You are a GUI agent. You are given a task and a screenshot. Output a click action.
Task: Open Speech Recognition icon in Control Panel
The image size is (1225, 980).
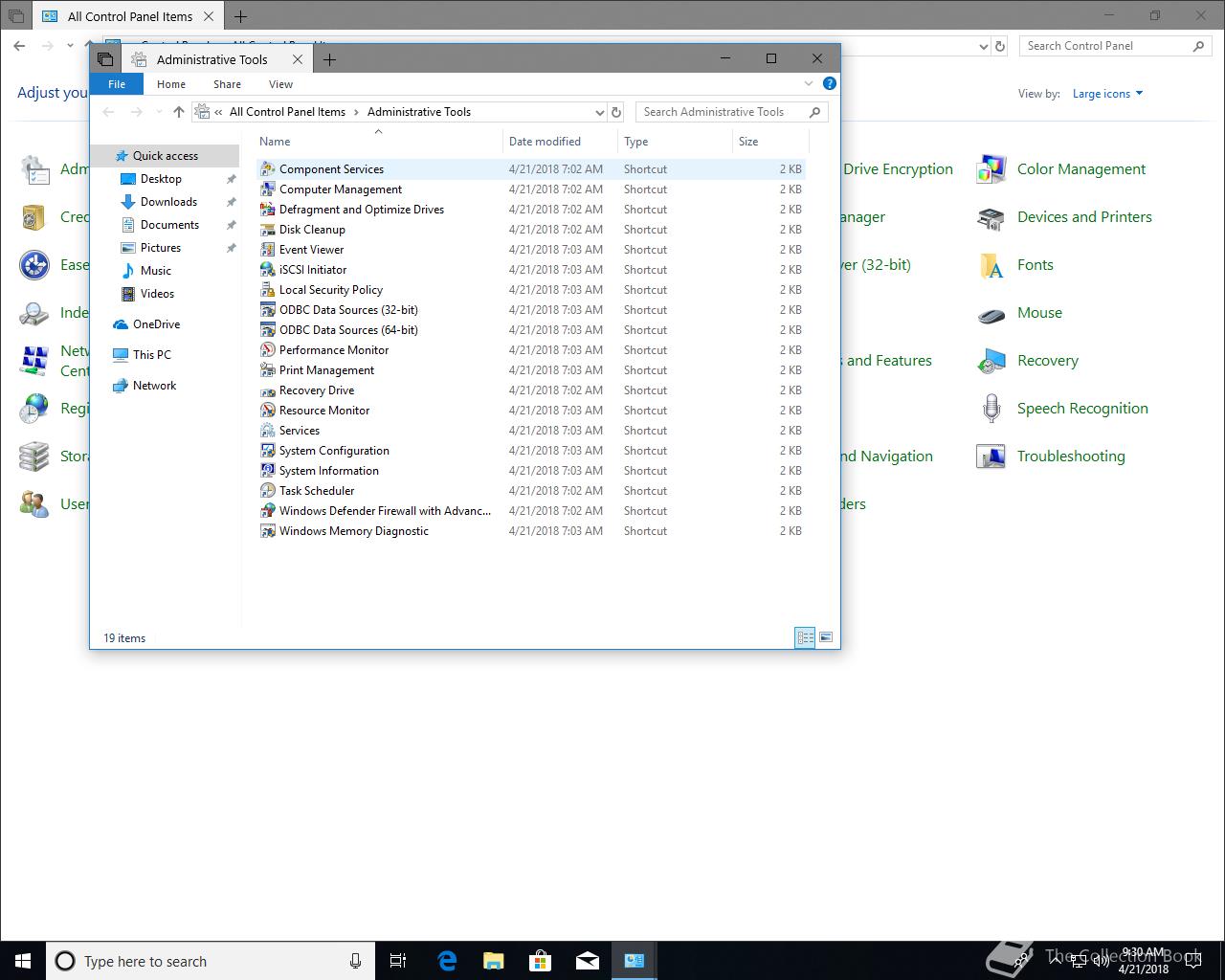991,409
